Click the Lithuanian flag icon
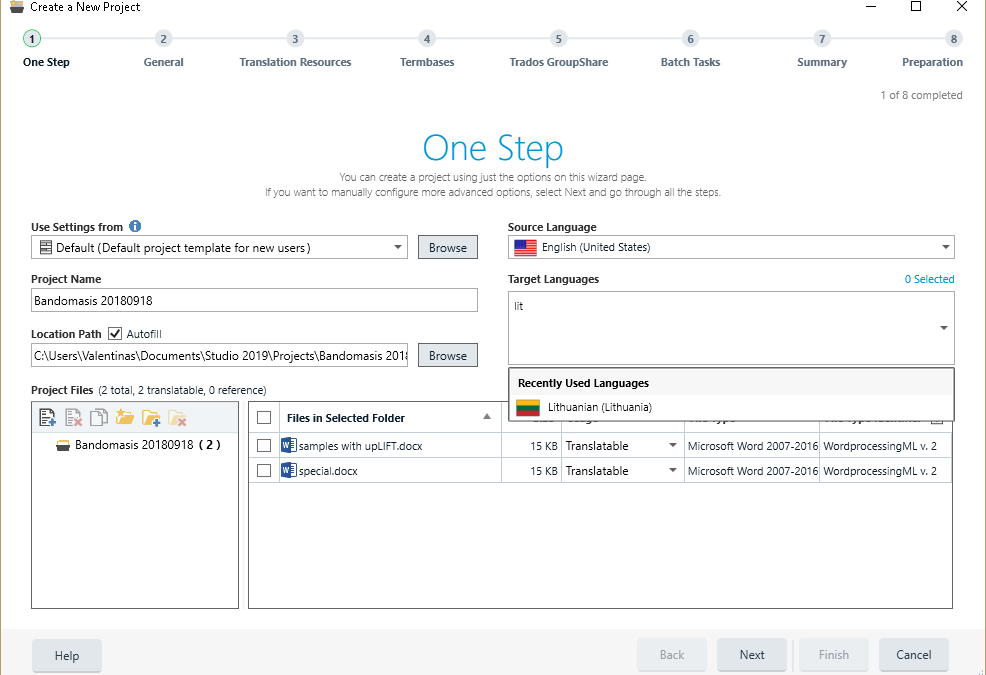 tap(528, 408)
